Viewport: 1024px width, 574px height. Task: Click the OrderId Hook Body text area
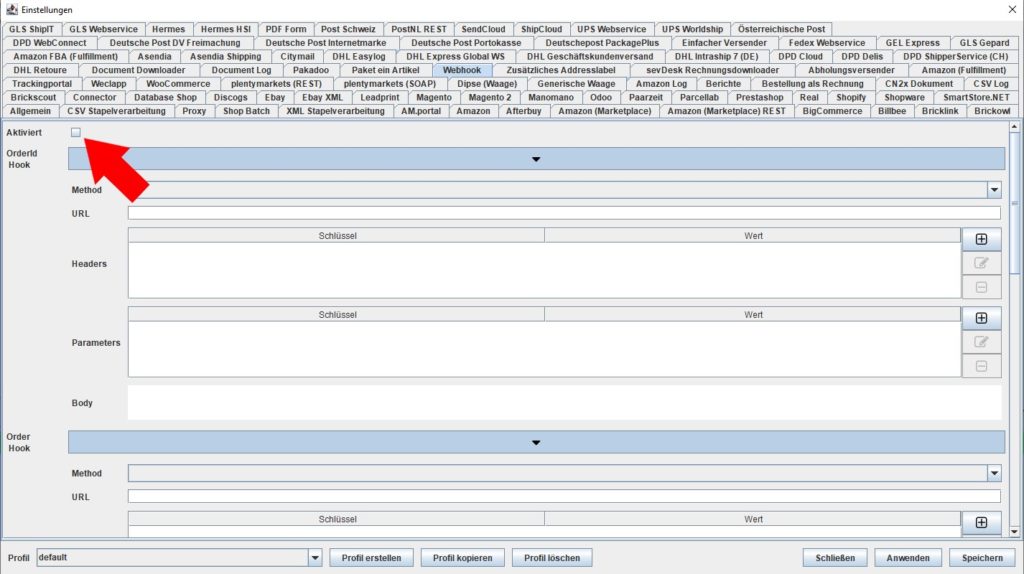[x=564, y=403]
